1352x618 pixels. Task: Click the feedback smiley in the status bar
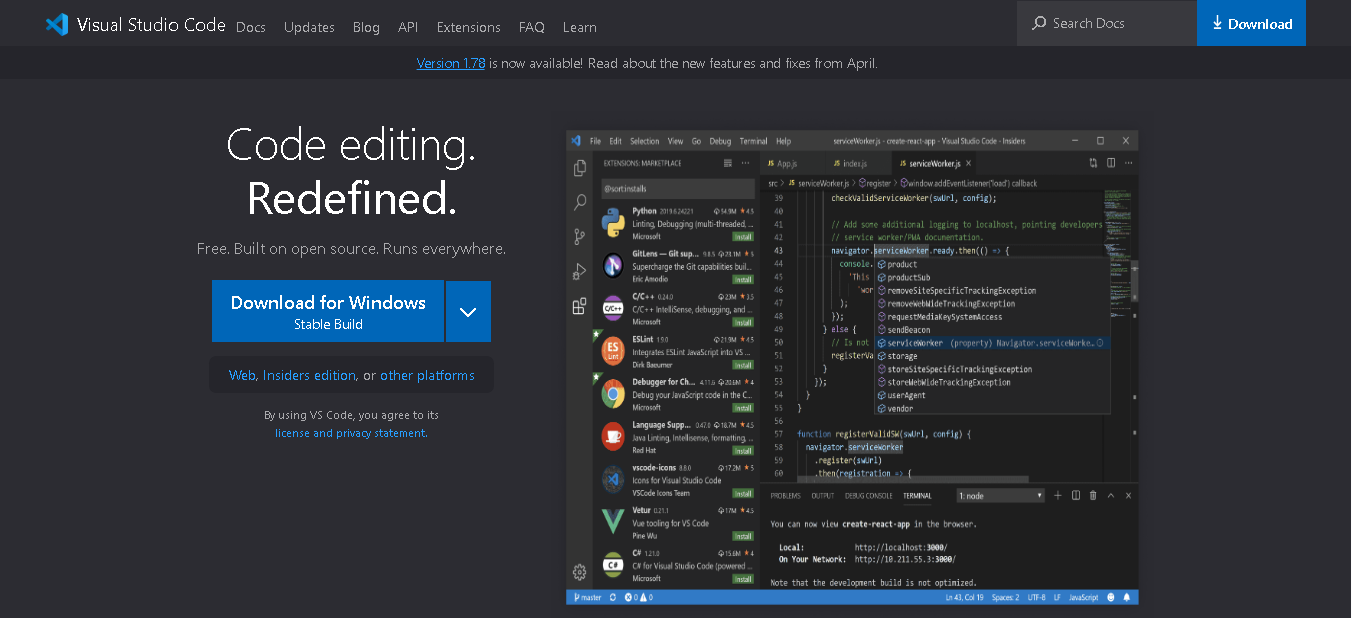tap(1110, 598)
